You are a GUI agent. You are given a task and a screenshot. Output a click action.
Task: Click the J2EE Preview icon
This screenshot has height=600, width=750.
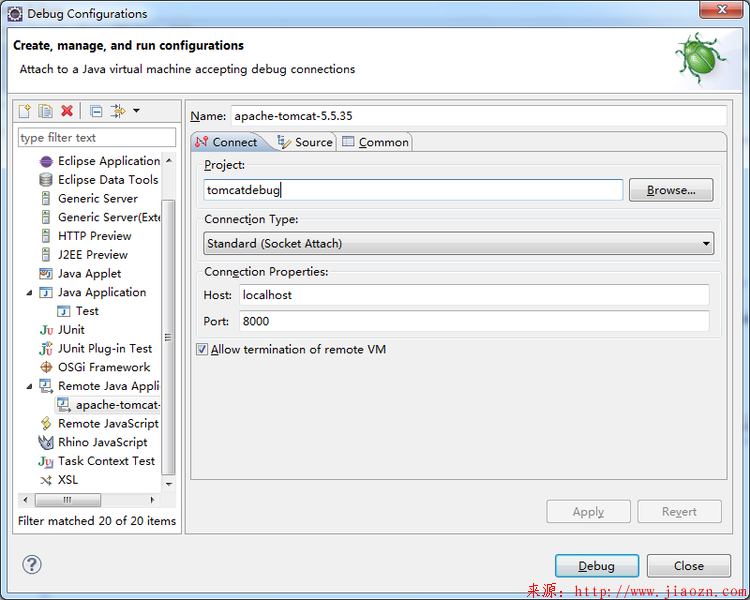(x=46, y=255)
